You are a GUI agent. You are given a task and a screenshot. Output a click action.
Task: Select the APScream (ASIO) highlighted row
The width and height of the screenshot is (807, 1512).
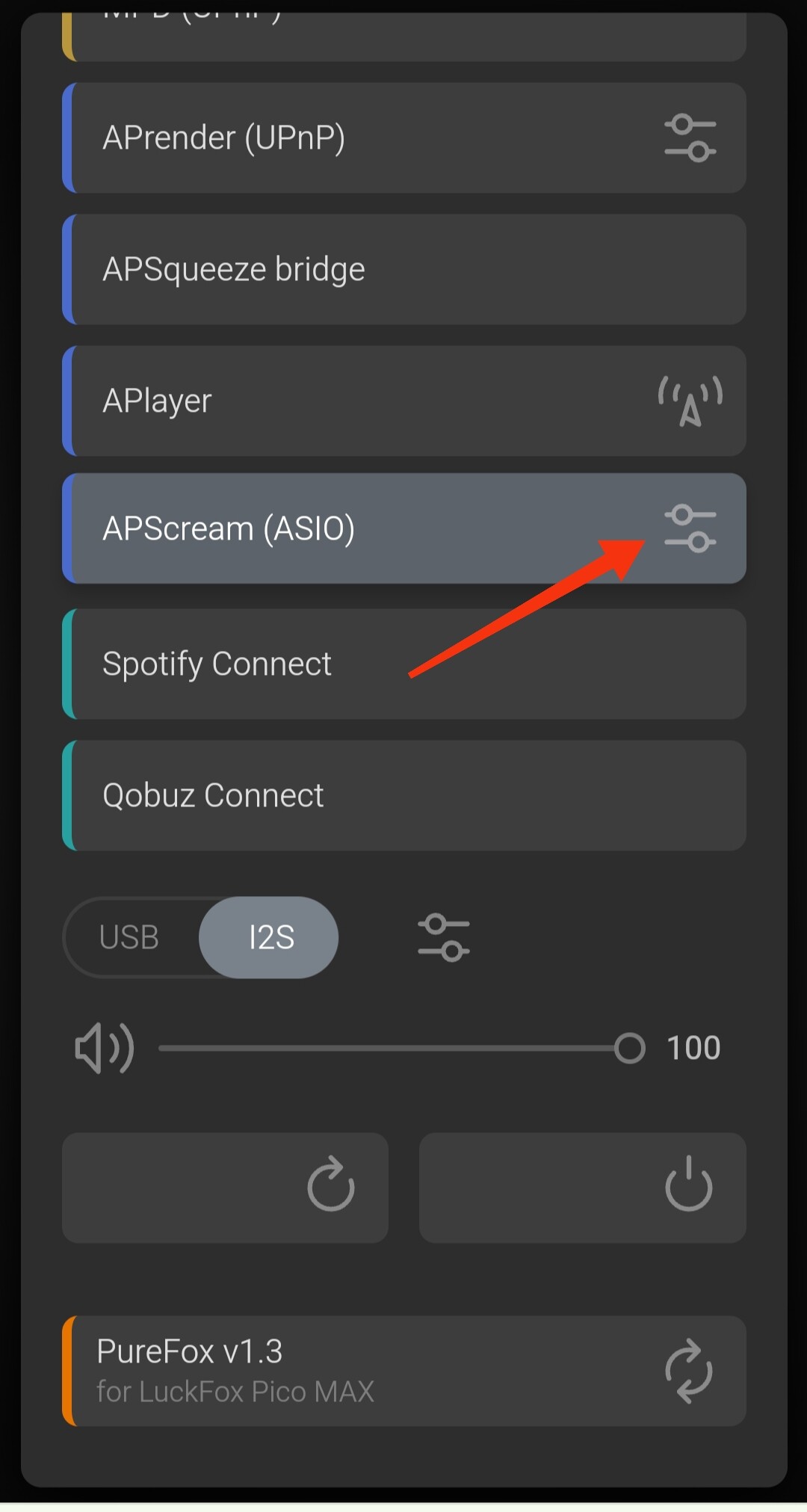click(404, 528)
